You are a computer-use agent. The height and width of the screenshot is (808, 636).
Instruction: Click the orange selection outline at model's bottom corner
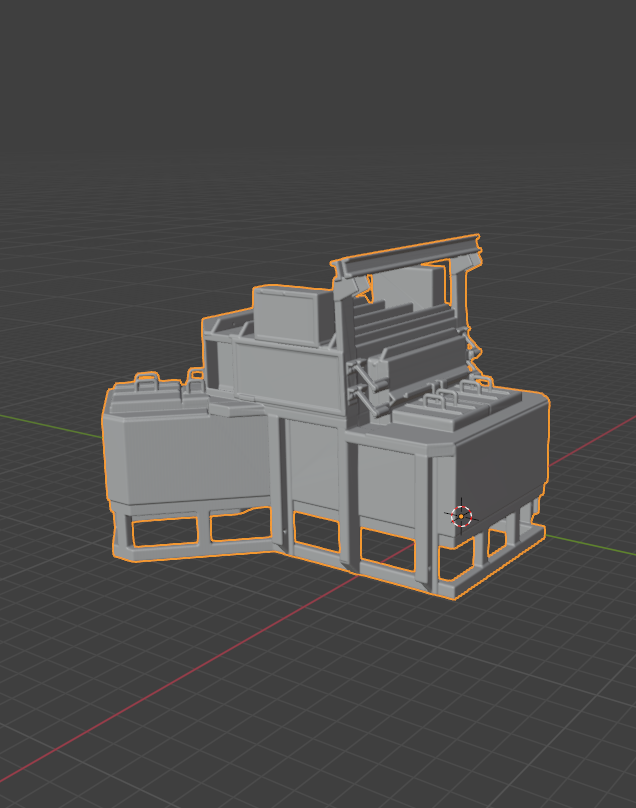point(453,598)
